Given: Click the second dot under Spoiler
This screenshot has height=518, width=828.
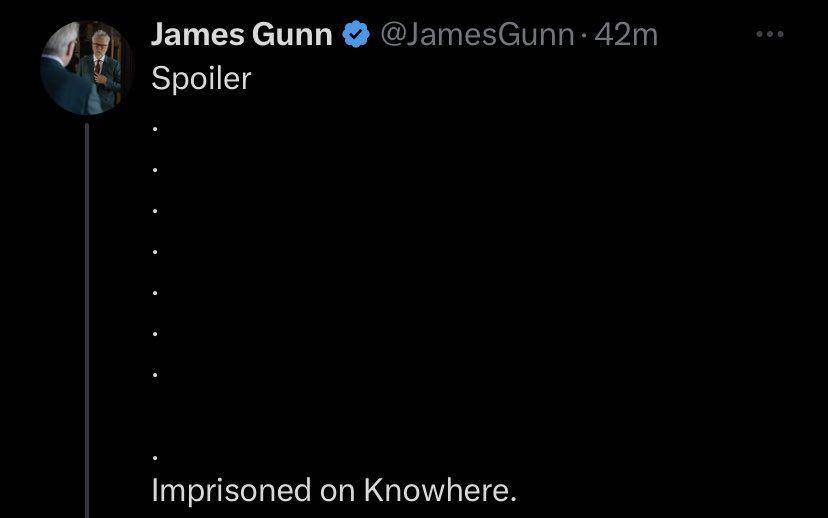Looking at the screenshot, I should [x=155, y=170].
